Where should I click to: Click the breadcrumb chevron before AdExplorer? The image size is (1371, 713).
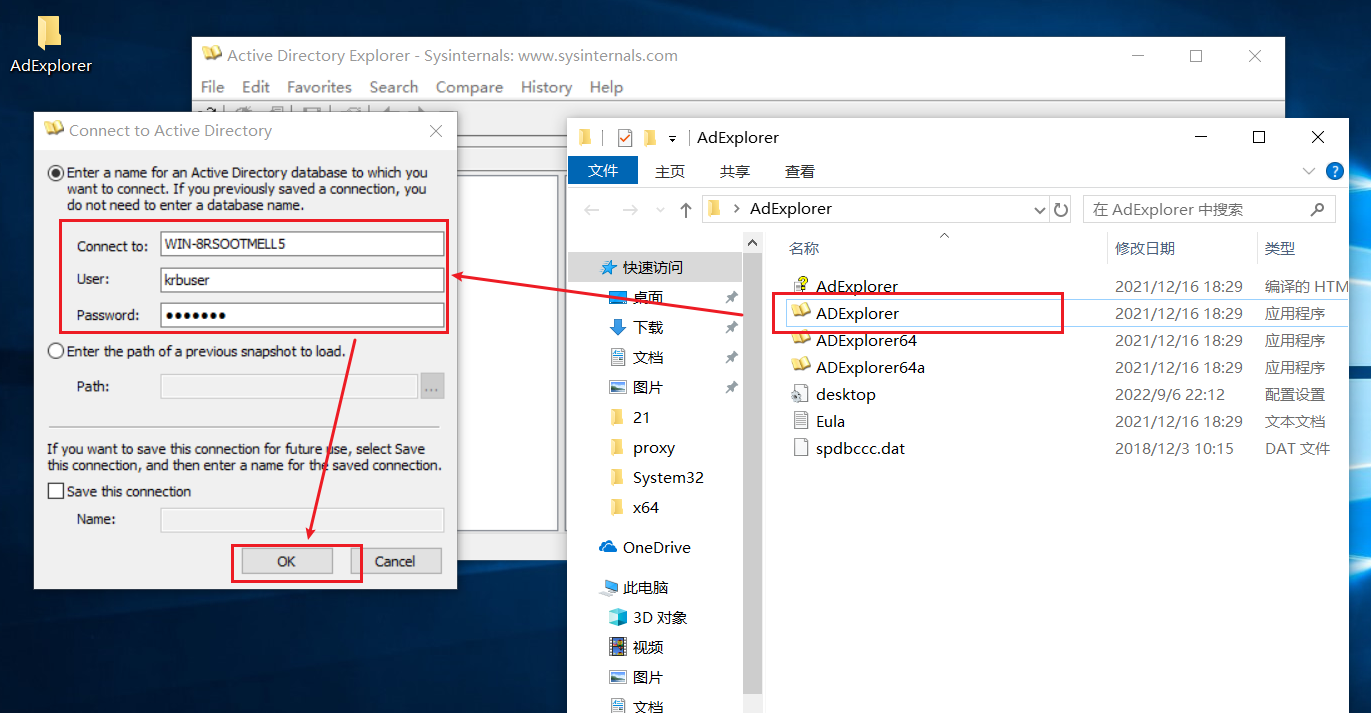(x=736, y=209)
